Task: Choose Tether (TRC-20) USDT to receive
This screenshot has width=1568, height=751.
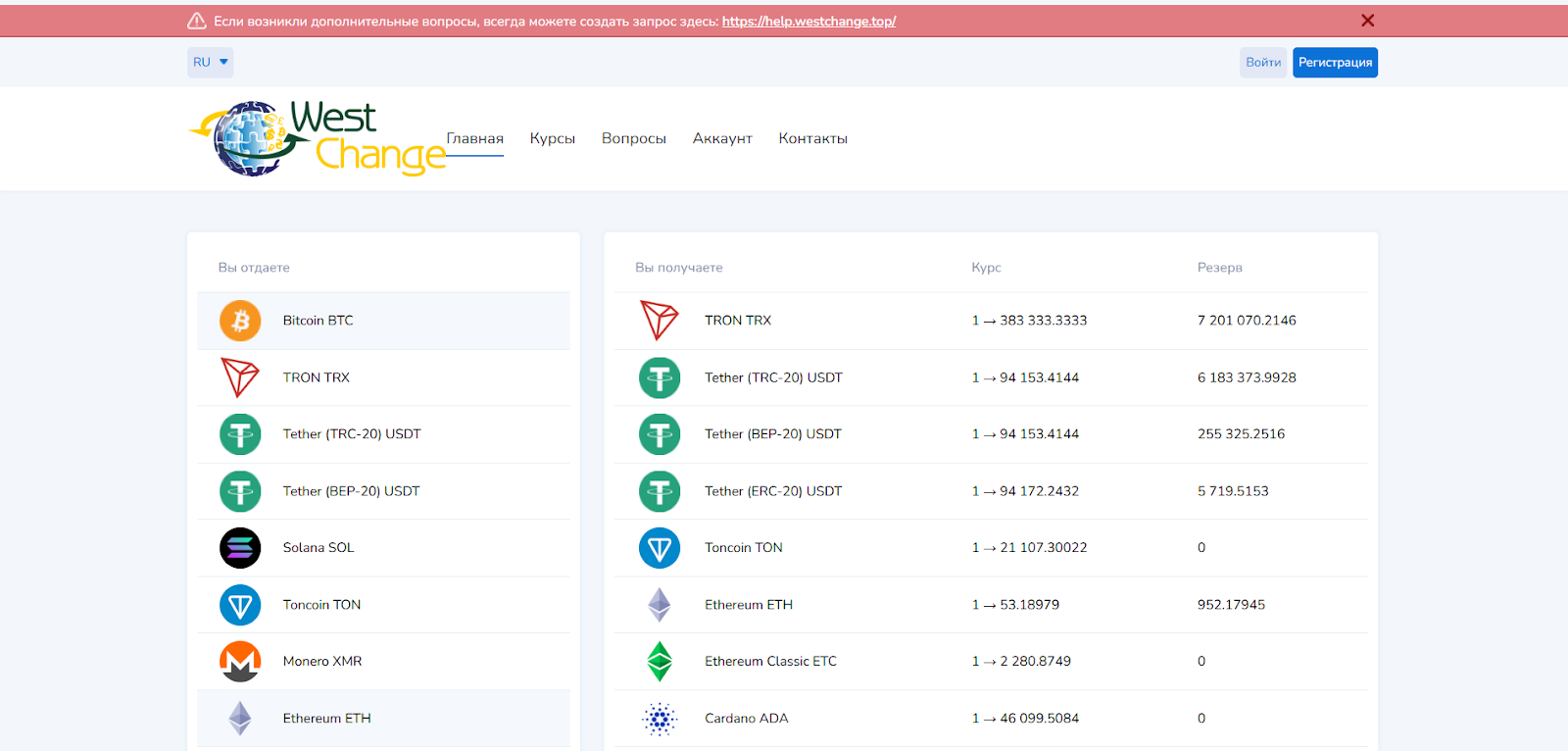Action: pos(991,377)
